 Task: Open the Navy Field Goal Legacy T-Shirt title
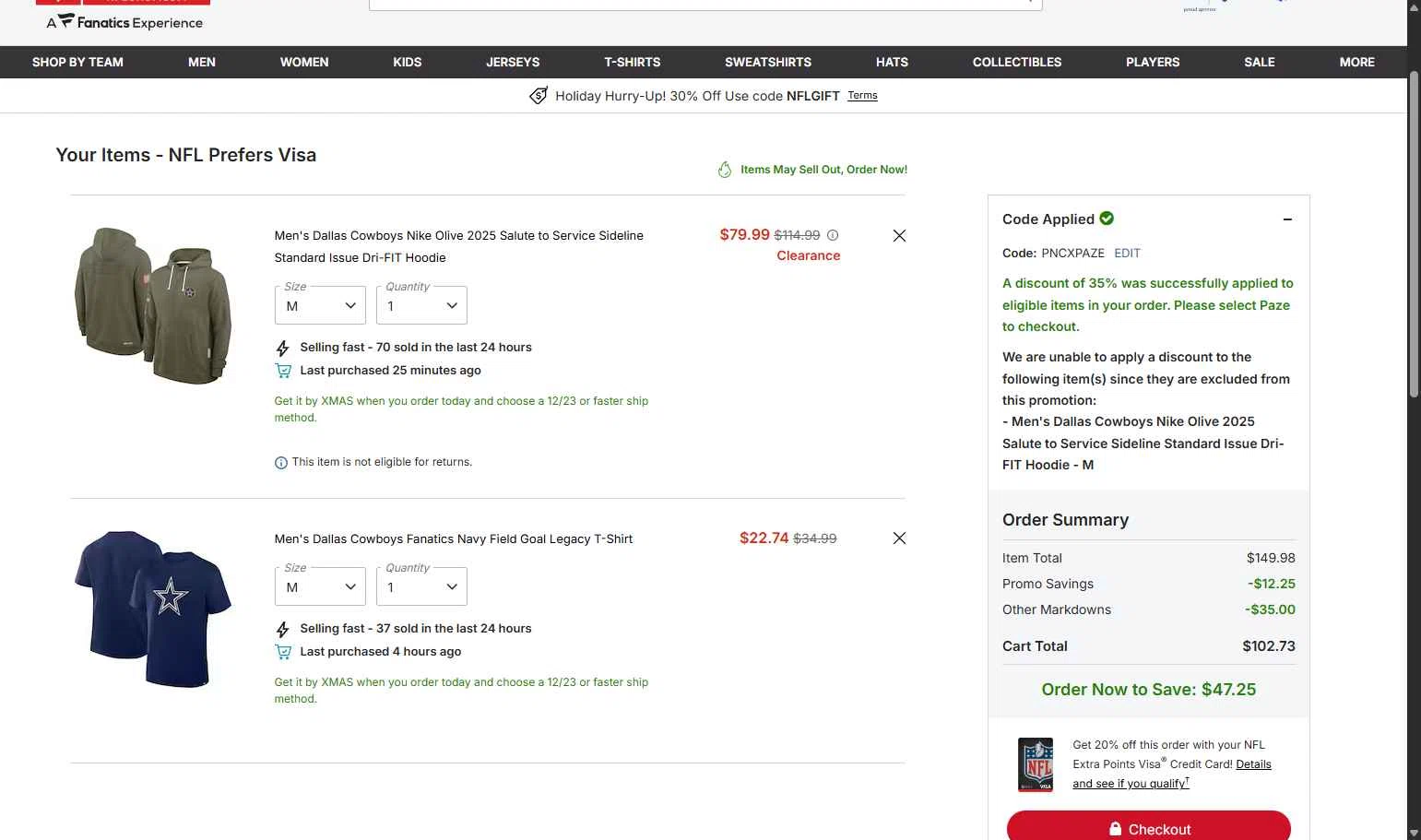tap(454, 539)
